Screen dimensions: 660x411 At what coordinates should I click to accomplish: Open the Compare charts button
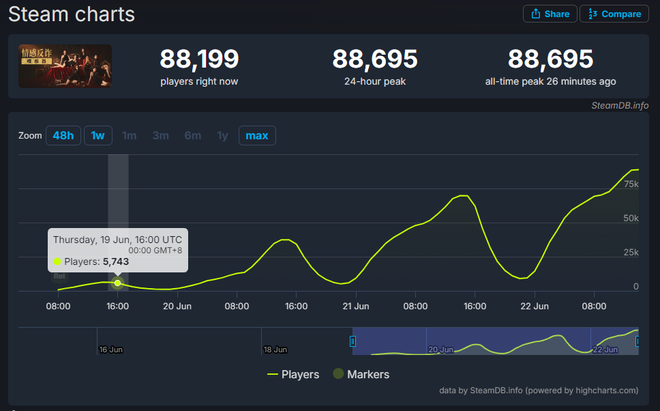pyautogui.click(x=614, y=14)
